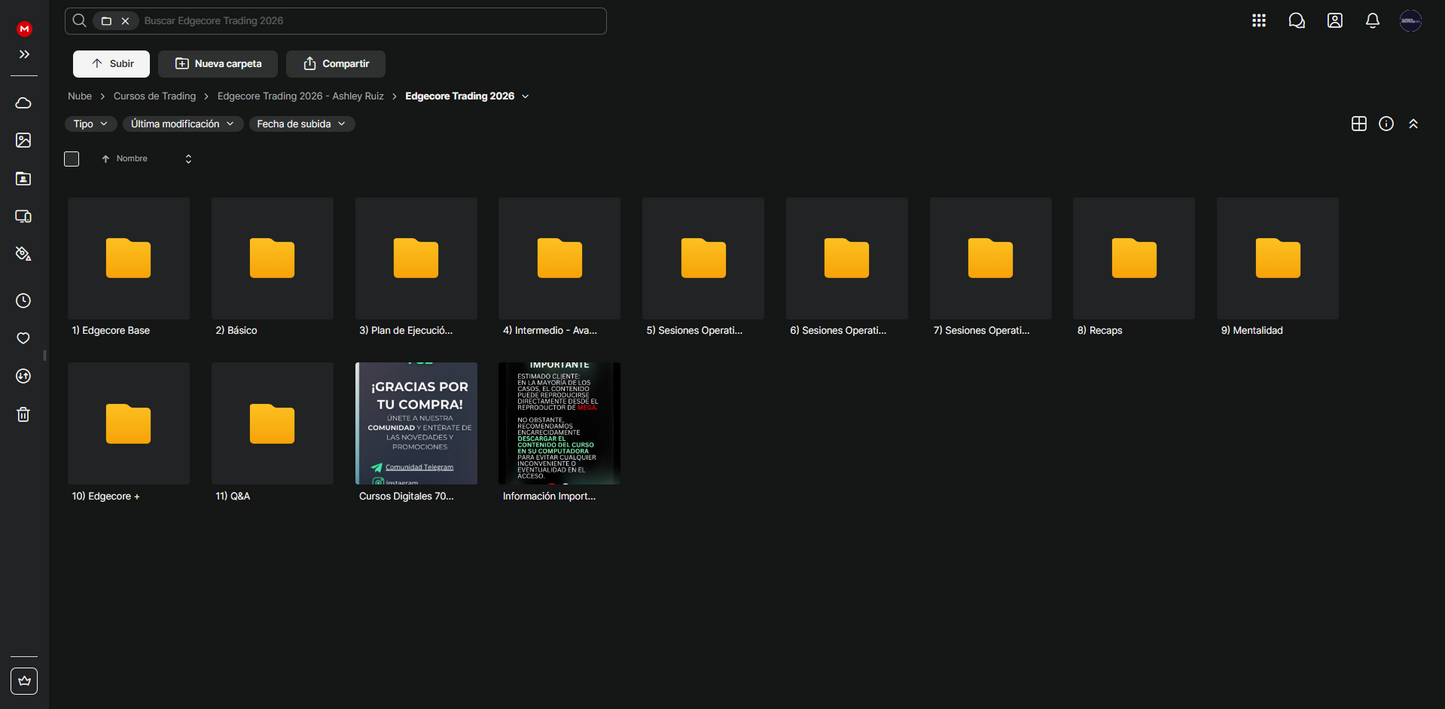This screenshot has width=1445, height=709.
Task: Tick the select all checkbox
Action: (72, 159)
